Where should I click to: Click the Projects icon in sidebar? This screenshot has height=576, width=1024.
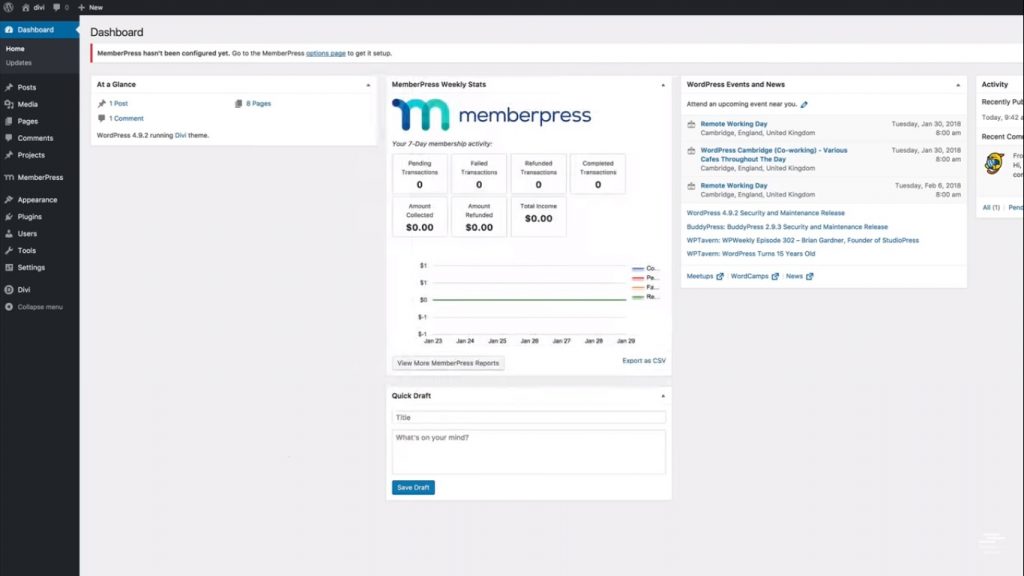pos(8,155)
